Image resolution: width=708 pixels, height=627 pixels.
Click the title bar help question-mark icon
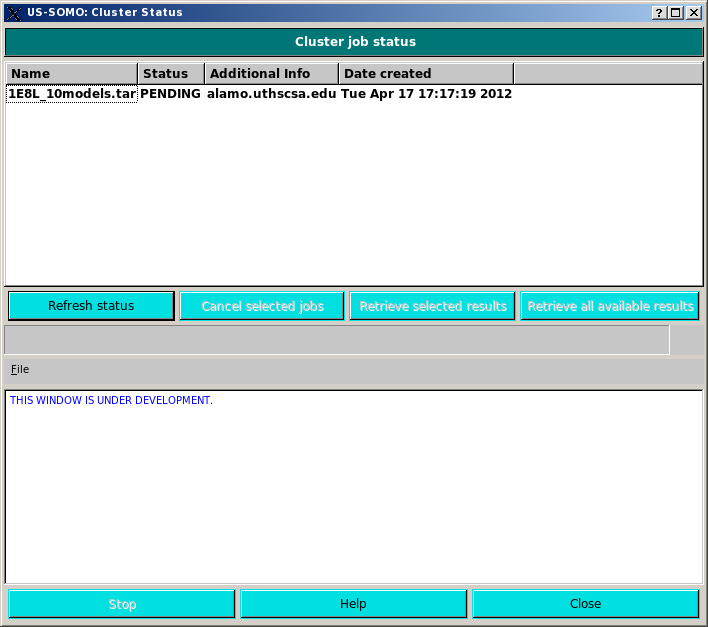[659, 13]
